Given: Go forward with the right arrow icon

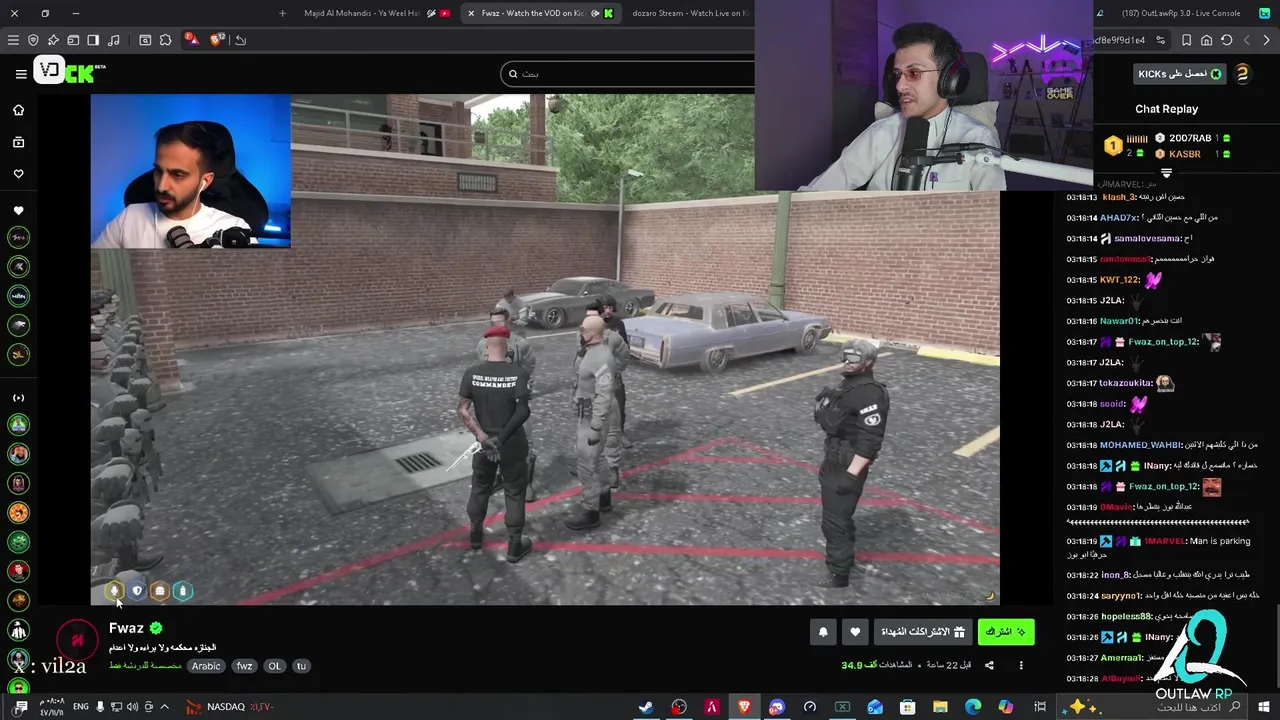Looking at the screenshot, I should (x=1266, y=40).
